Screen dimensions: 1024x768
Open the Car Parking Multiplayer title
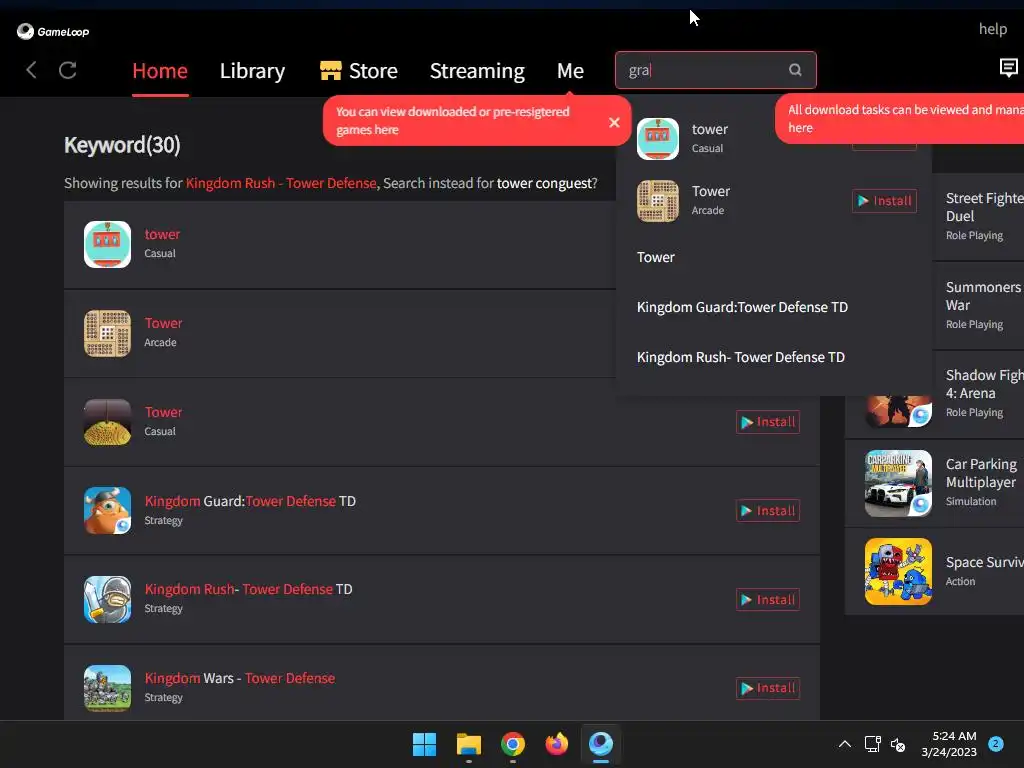pos(981,473)
